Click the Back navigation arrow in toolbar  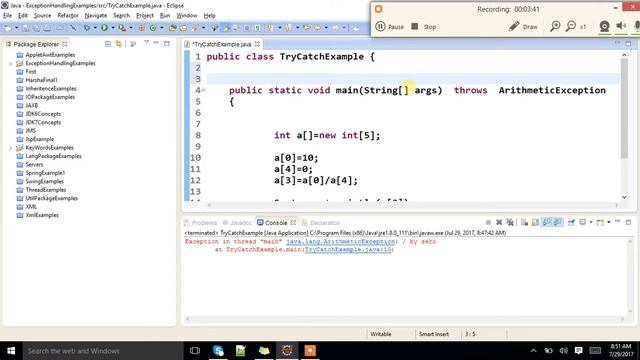pos(317,28)
